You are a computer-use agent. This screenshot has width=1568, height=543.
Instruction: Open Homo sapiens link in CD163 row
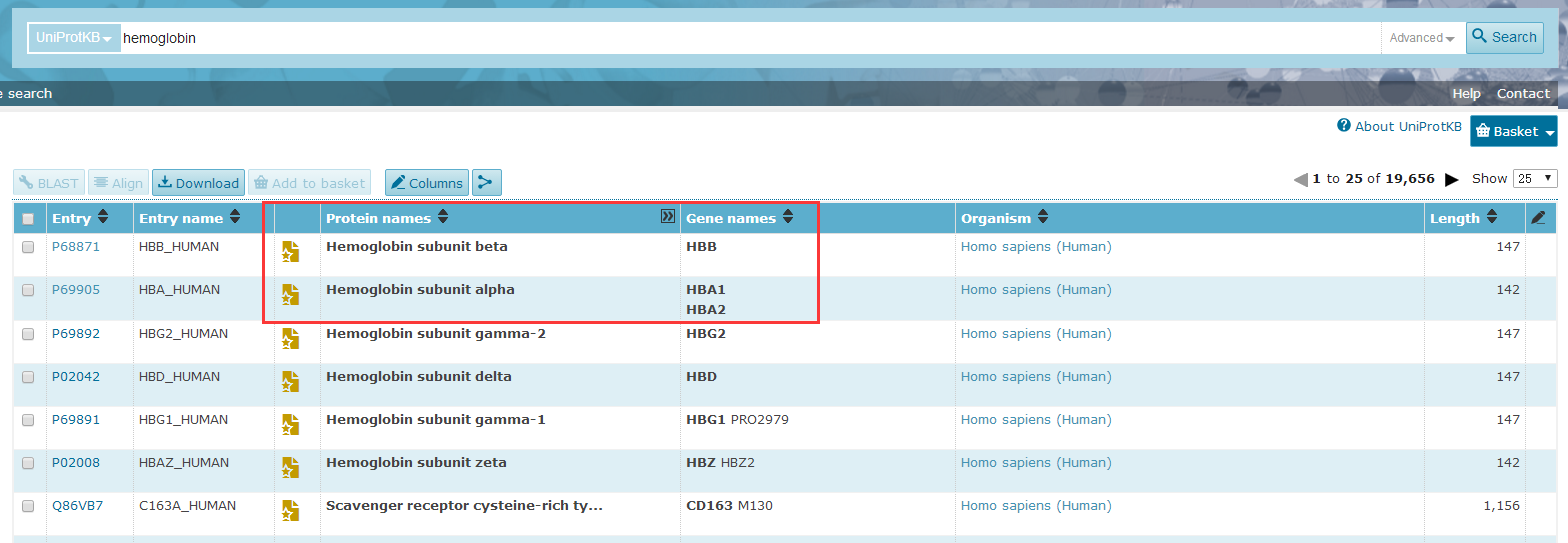point(1036,505)
